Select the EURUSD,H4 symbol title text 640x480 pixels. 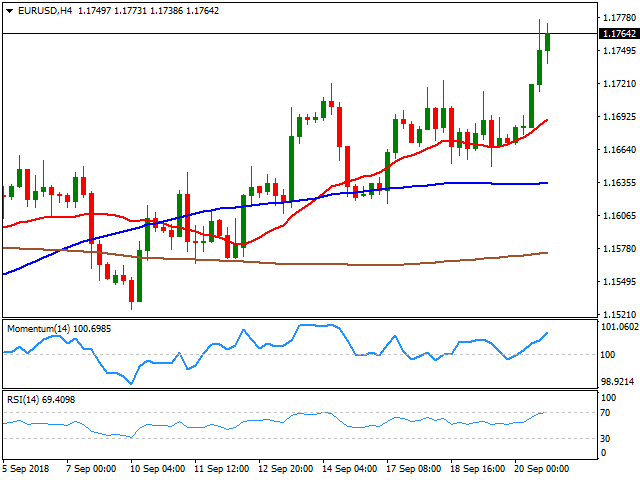45,11
